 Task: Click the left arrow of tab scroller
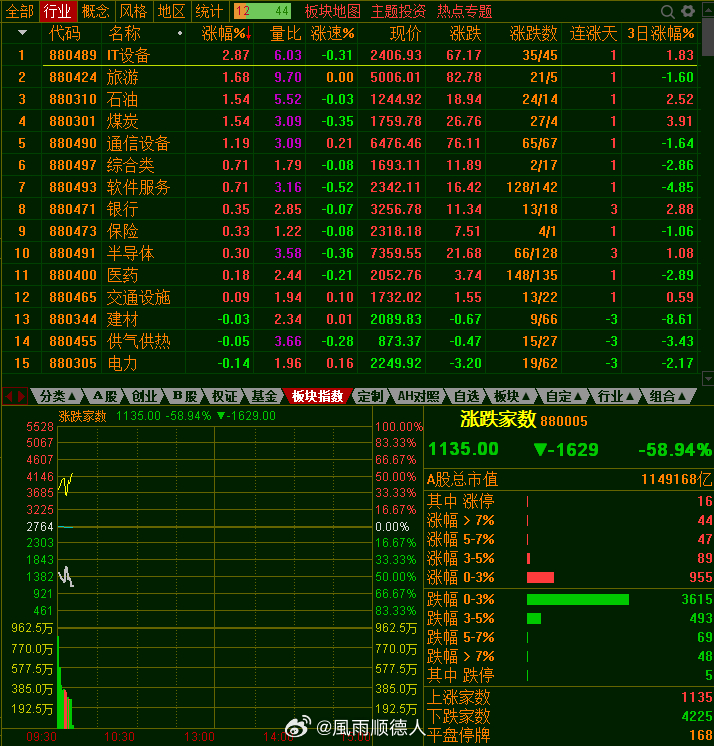click(8, 396)
